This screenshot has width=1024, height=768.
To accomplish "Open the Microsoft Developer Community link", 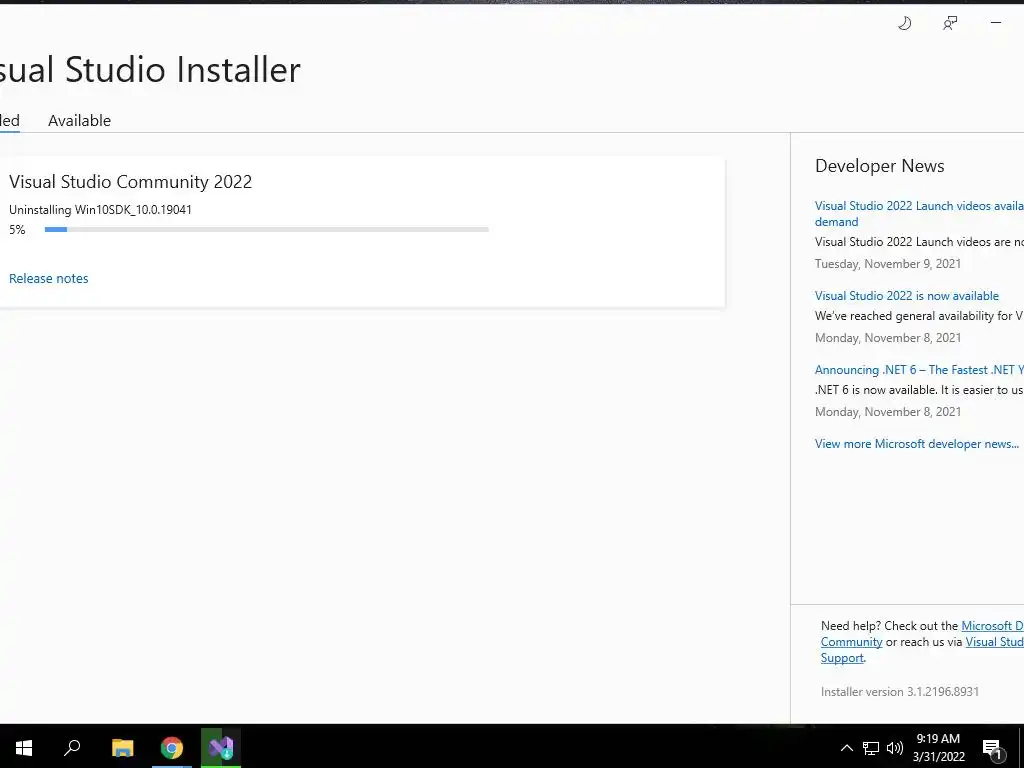I will (922, 633).
